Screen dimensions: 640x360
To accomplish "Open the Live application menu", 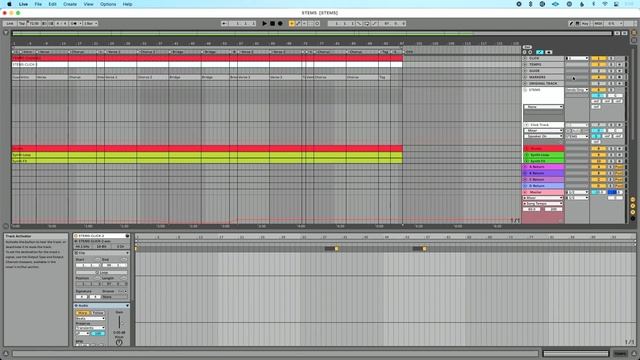I will (x=23, y=4).
